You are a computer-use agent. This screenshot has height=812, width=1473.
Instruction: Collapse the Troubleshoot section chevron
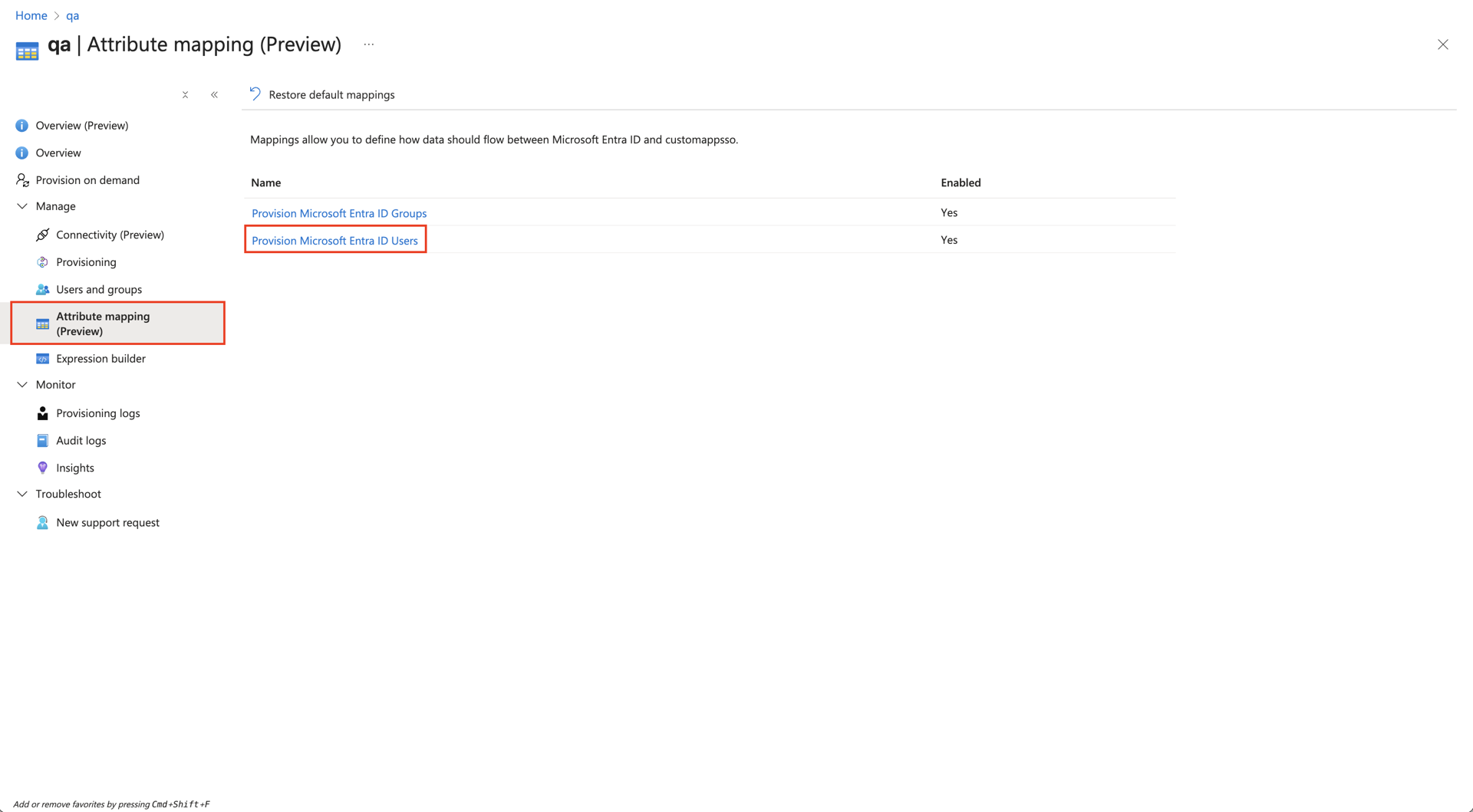[22, 494]
